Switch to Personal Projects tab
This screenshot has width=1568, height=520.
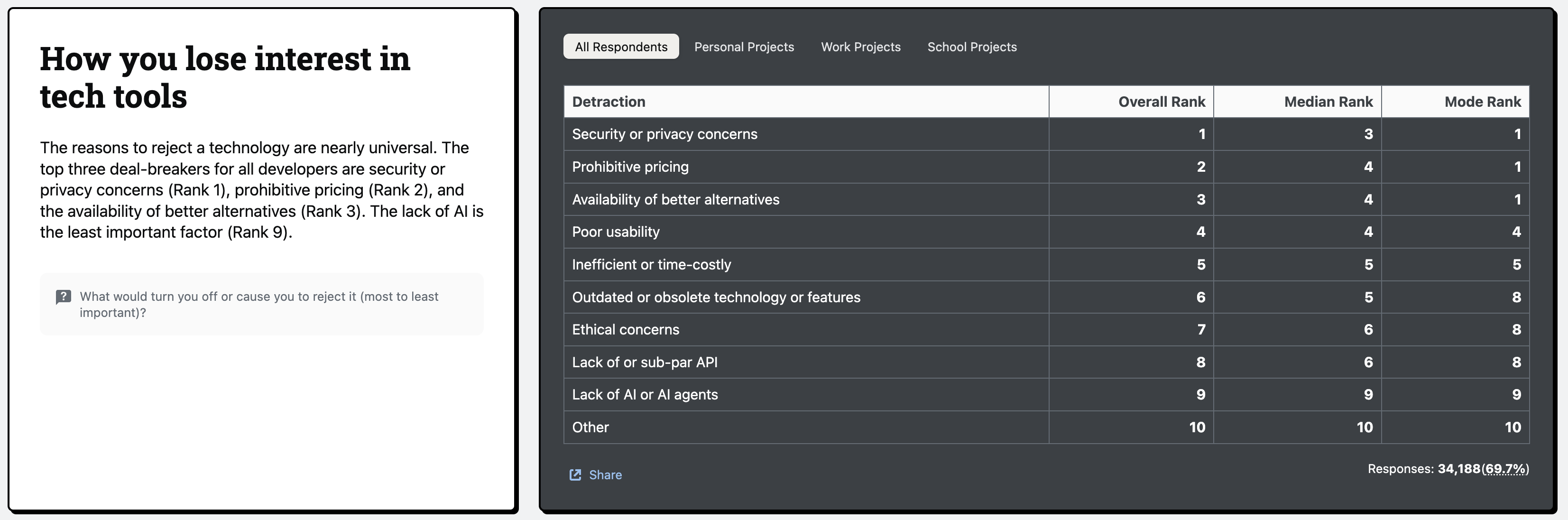[x=744, y=47]
